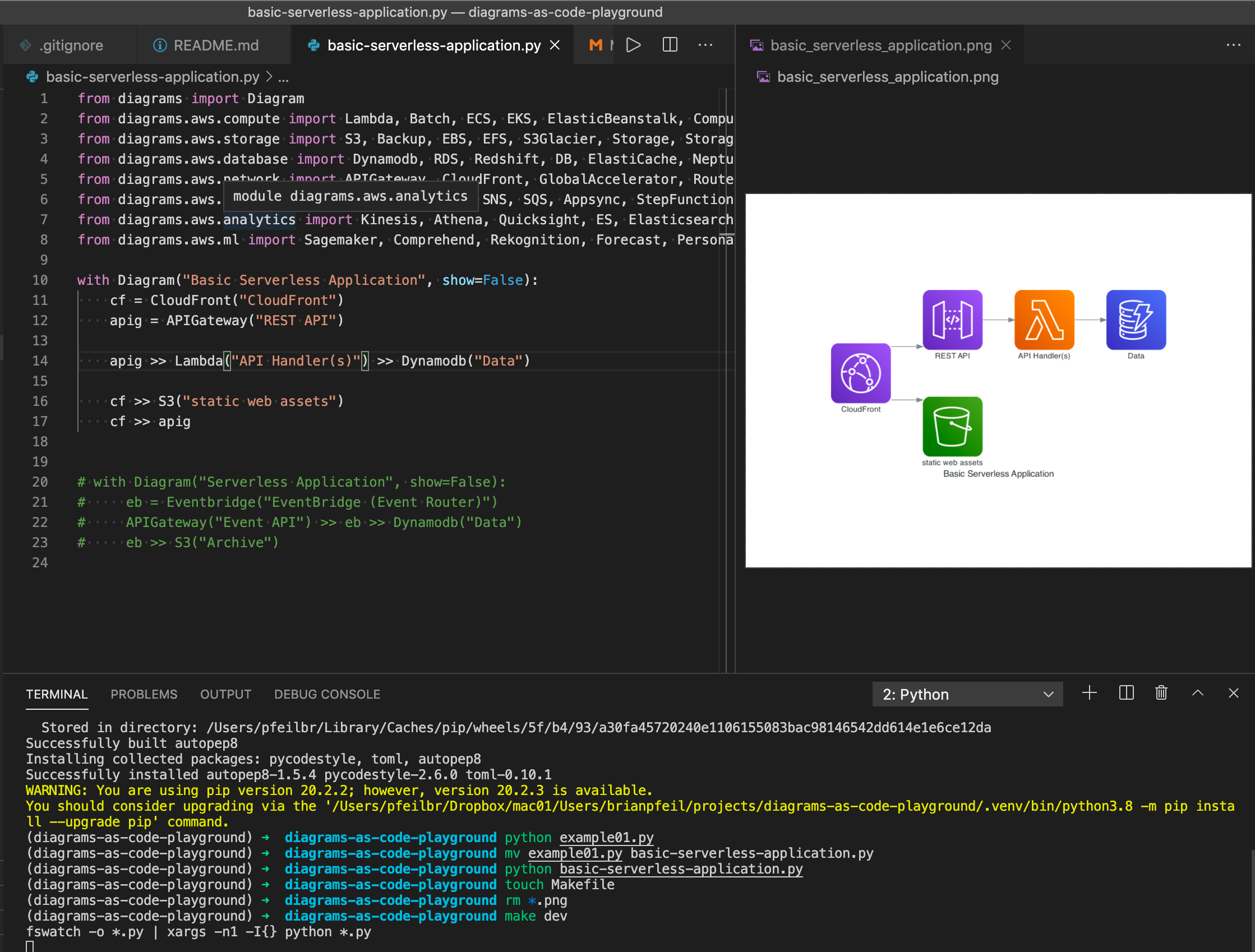Viewport: 1255px width, 952px height.
Task: Click the CloudFront icon in diagram
Action: pos(861,373)
